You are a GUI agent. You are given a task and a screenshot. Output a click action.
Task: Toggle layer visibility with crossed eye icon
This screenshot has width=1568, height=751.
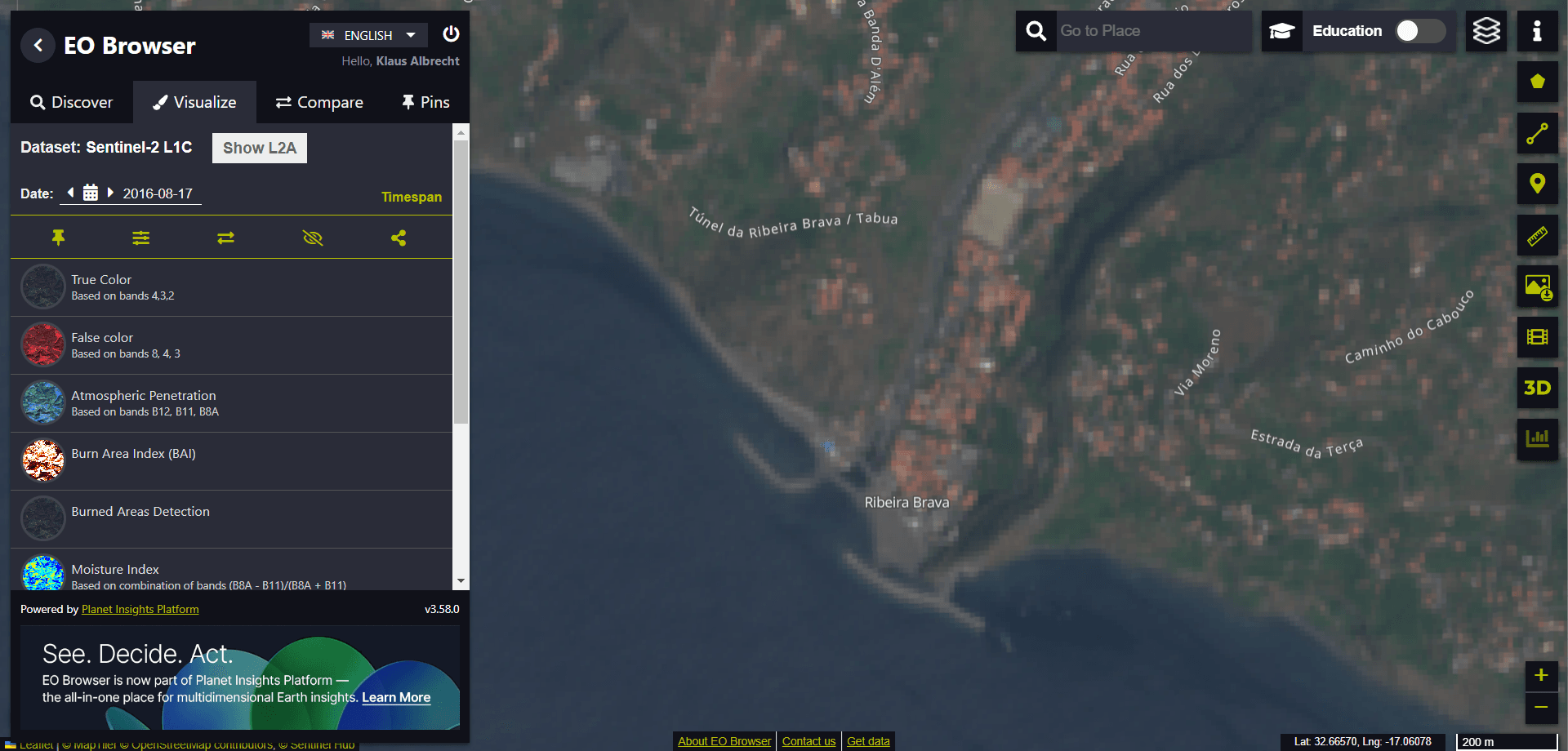coord(313,238)
